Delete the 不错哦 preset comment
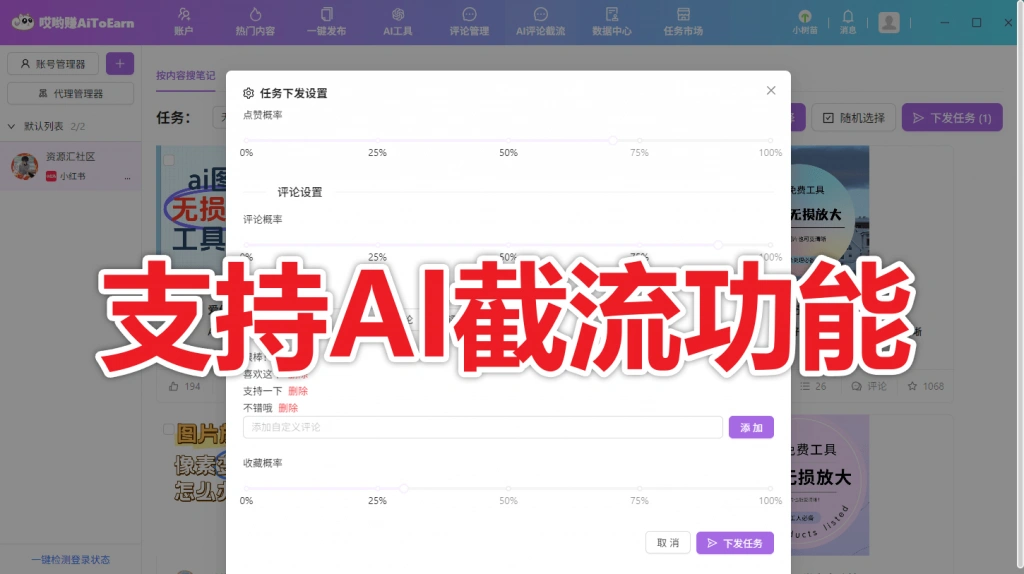Viewport: 1024px width, 574px height. click(x=288, y=408)
